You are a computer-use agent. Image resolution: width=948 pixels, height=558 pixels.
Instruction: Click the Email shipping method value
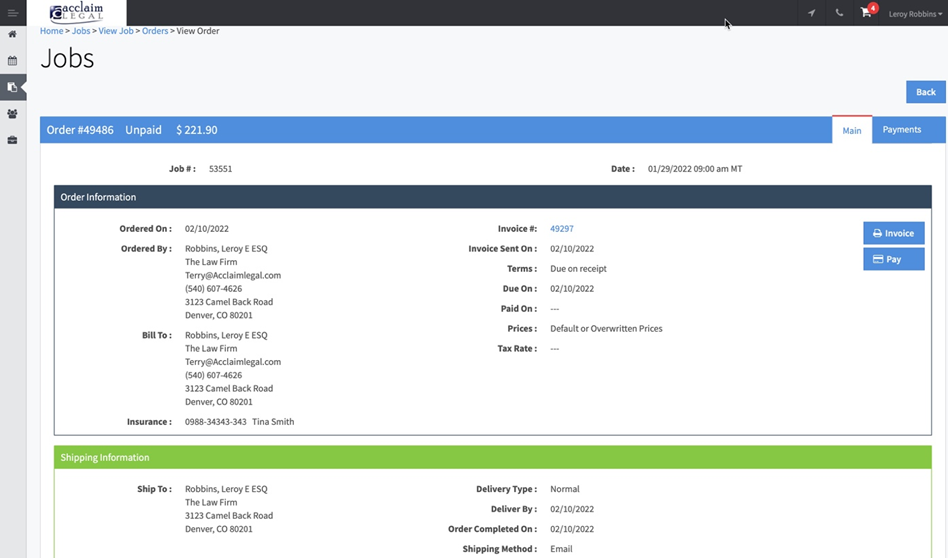(561, 548)
